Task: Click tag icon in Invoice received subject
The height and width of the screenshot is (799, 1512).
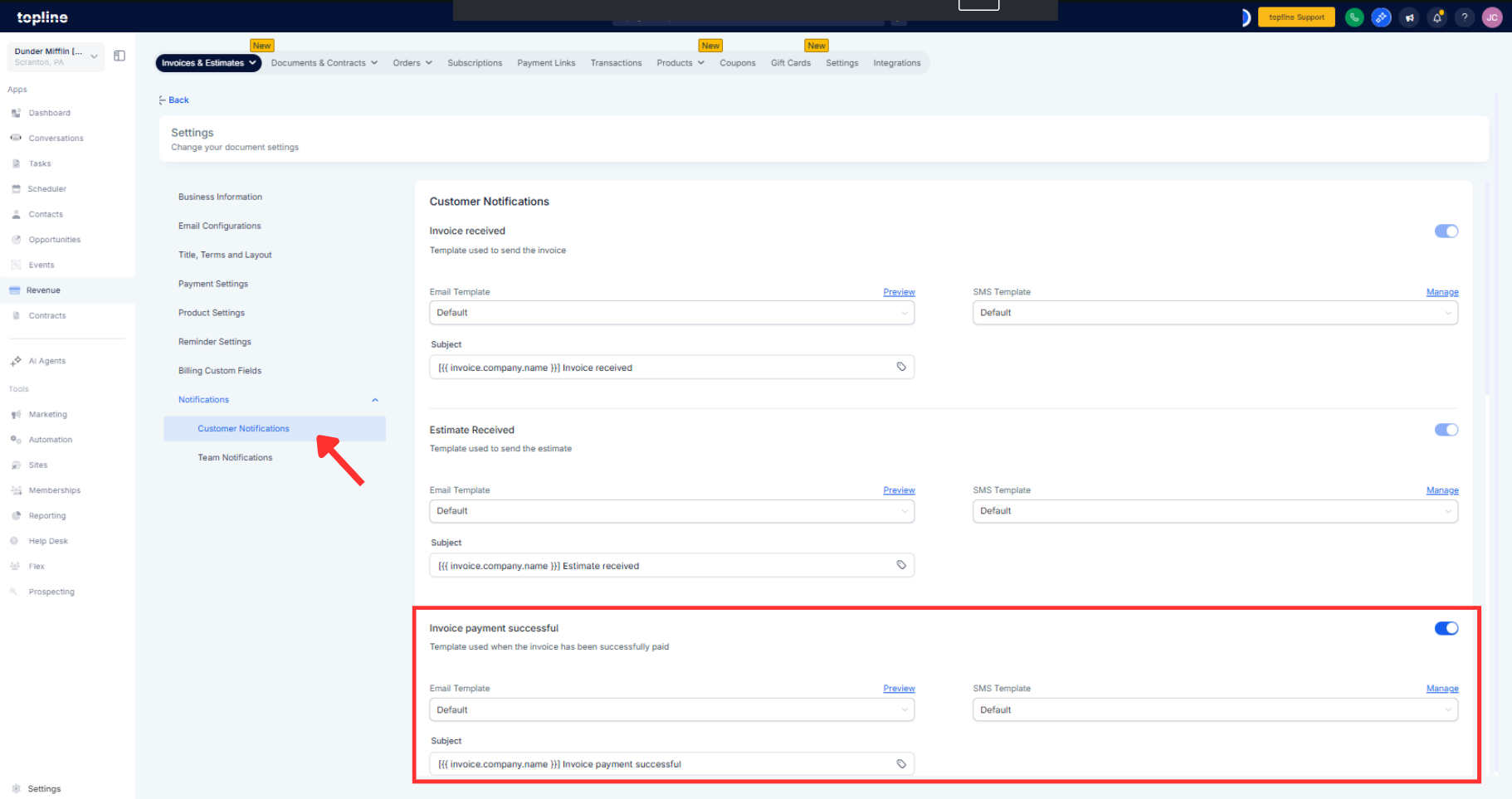Action: tap(901, 367)
